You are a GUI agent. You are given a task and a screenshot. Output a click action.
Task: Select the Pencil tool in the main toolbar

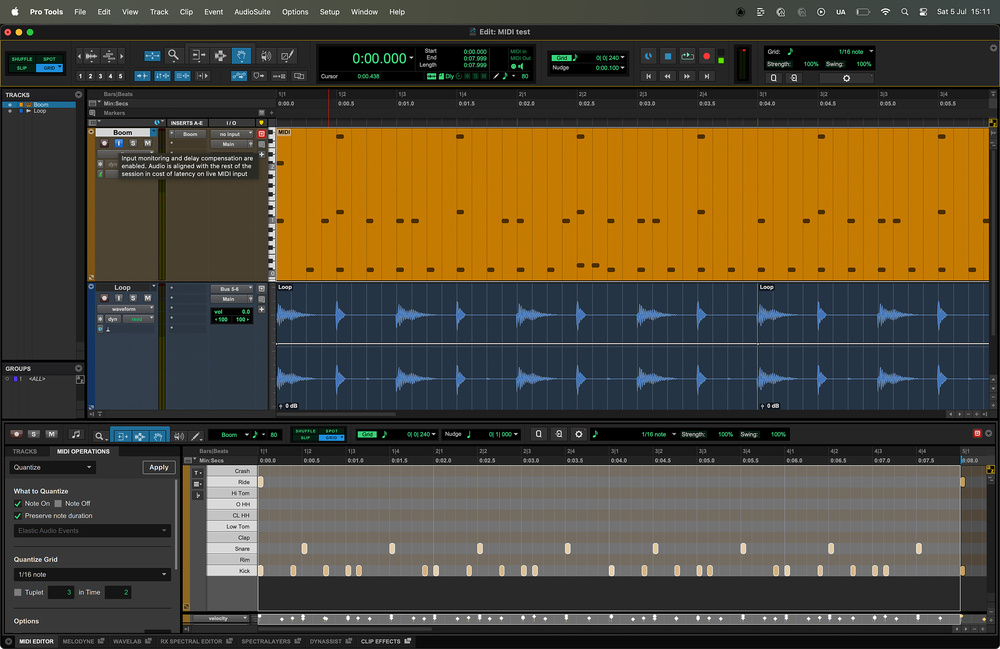(287, 56)
